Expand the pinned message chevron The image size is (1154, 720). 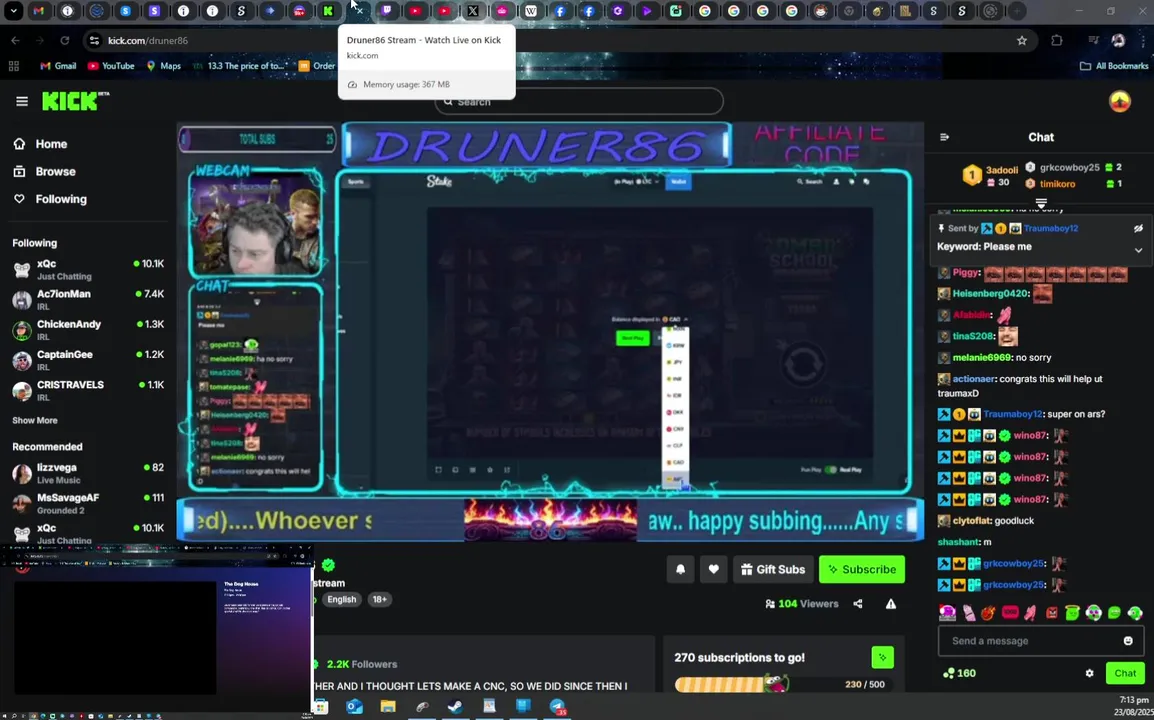click(1138, 250)
